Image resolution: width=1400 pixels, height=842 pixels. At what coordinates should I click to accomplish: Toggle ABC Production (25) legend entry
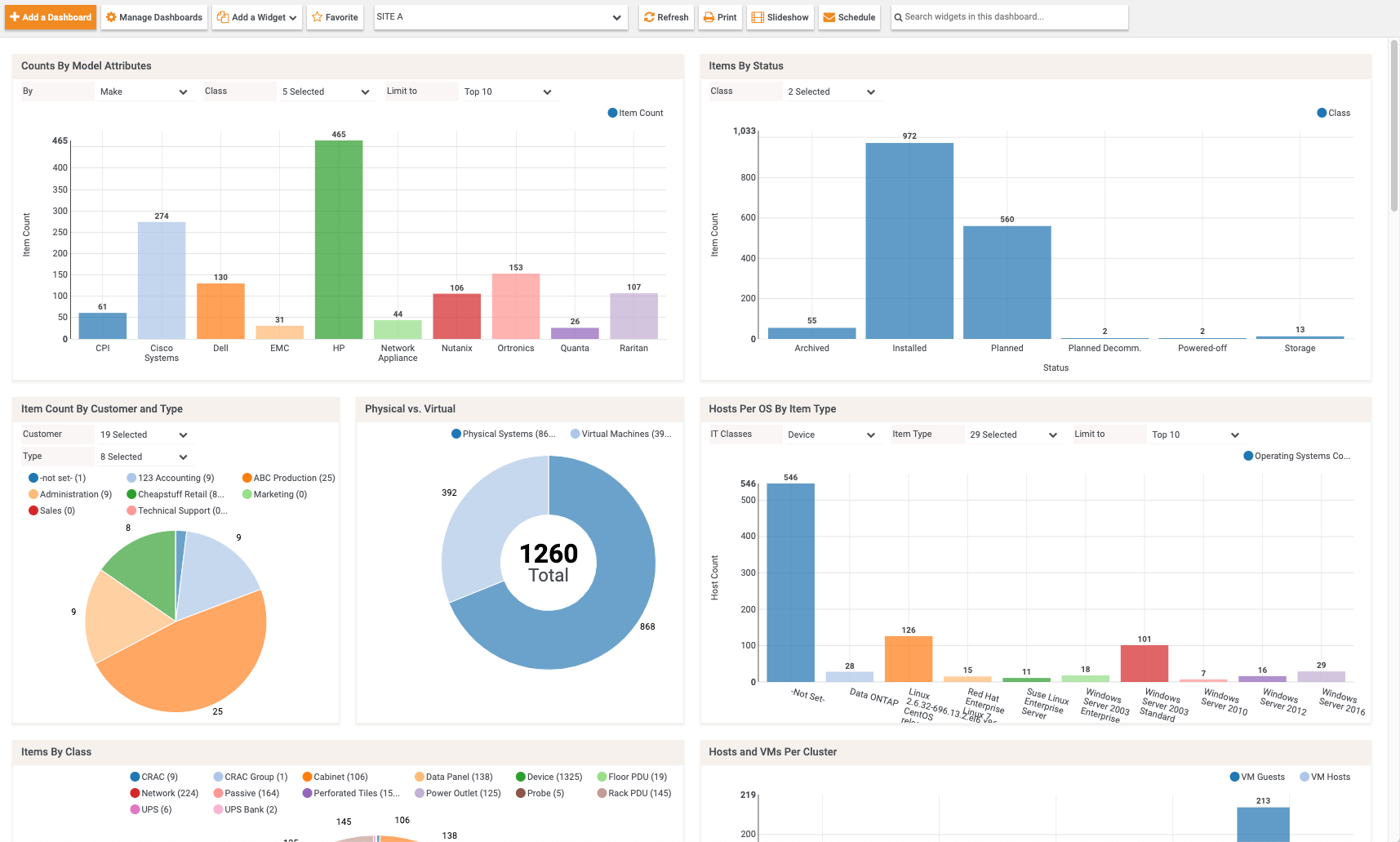[289, 479]
